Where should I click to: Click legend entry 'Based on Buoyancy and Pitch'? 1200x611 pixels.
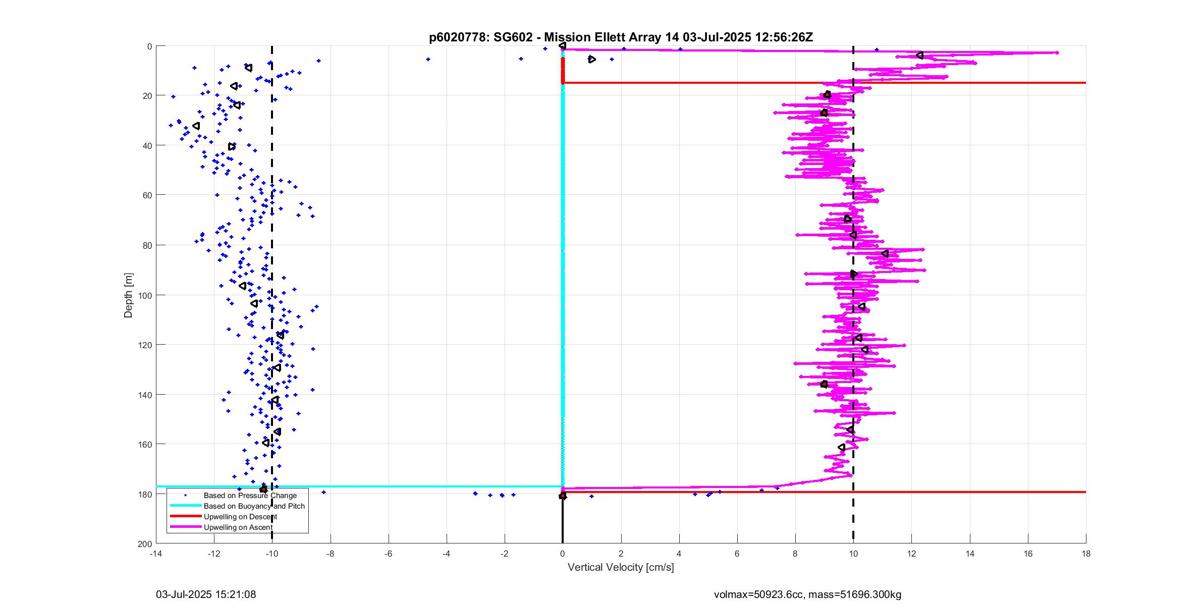click(254, 506)
